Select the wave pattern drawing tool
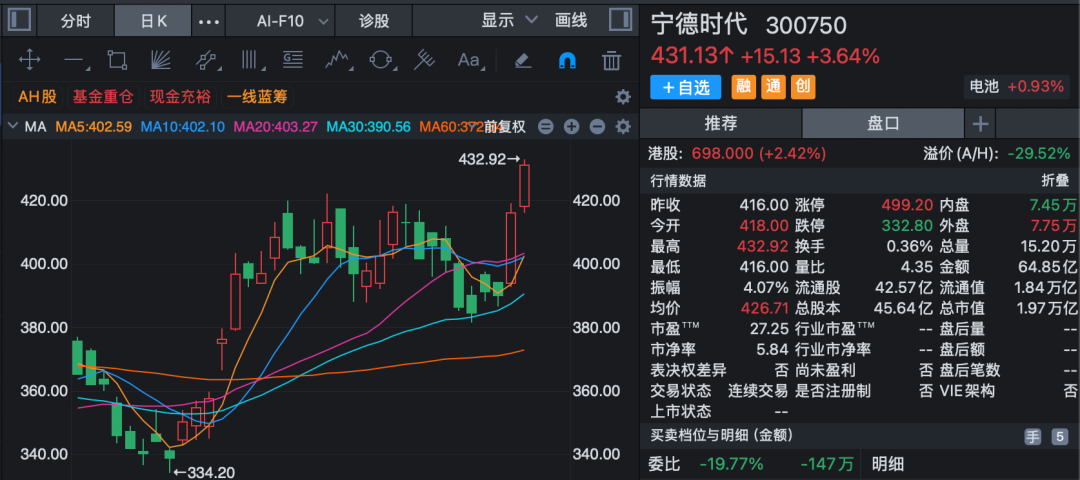This screenshot has width=1080, height=480. 337,60
